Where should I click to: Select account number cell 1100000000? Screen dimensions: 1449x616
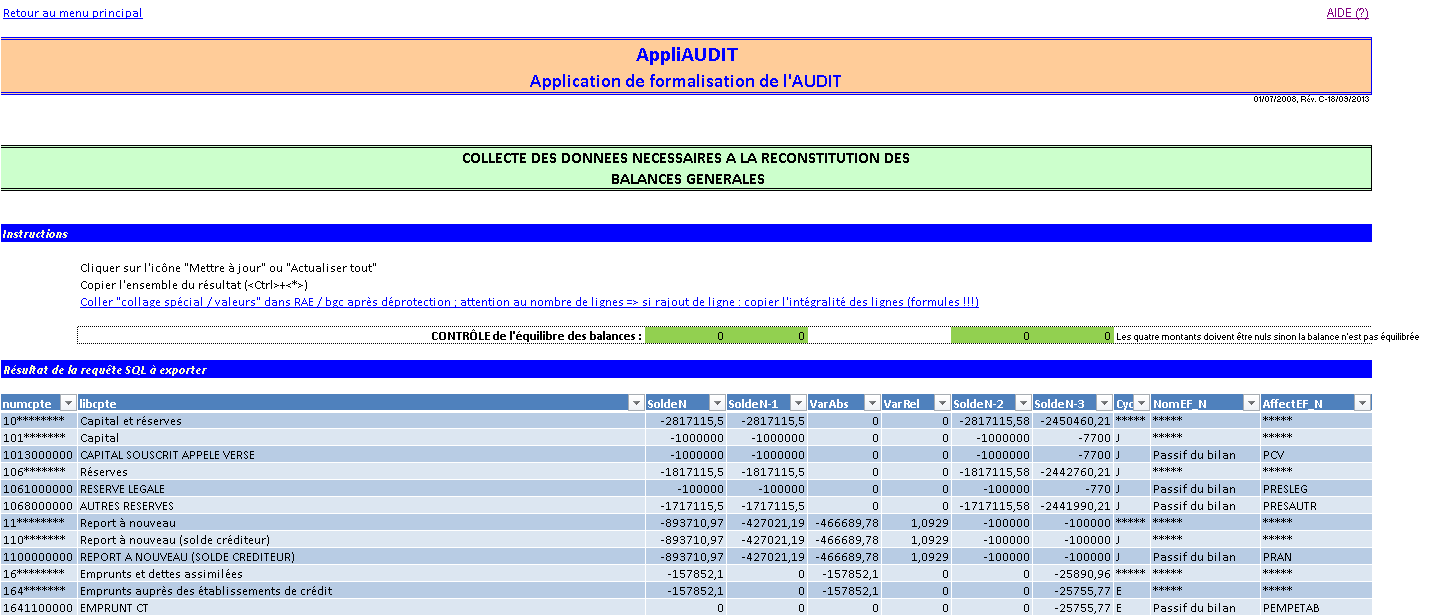[39, 557]
